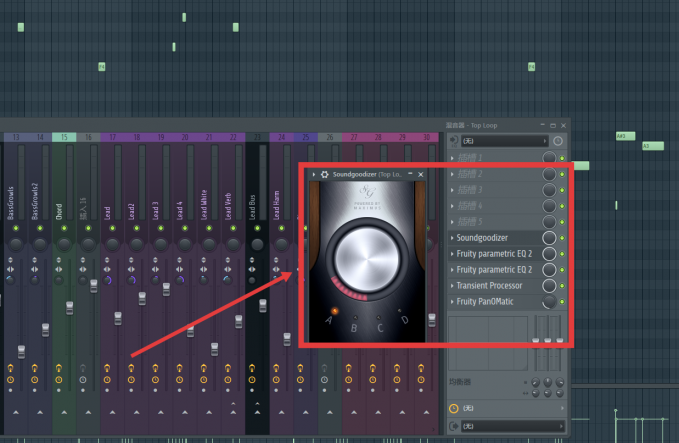Click the Lead track latency clock icon
This screenshot has width=679, height=443.
point(107,380)
